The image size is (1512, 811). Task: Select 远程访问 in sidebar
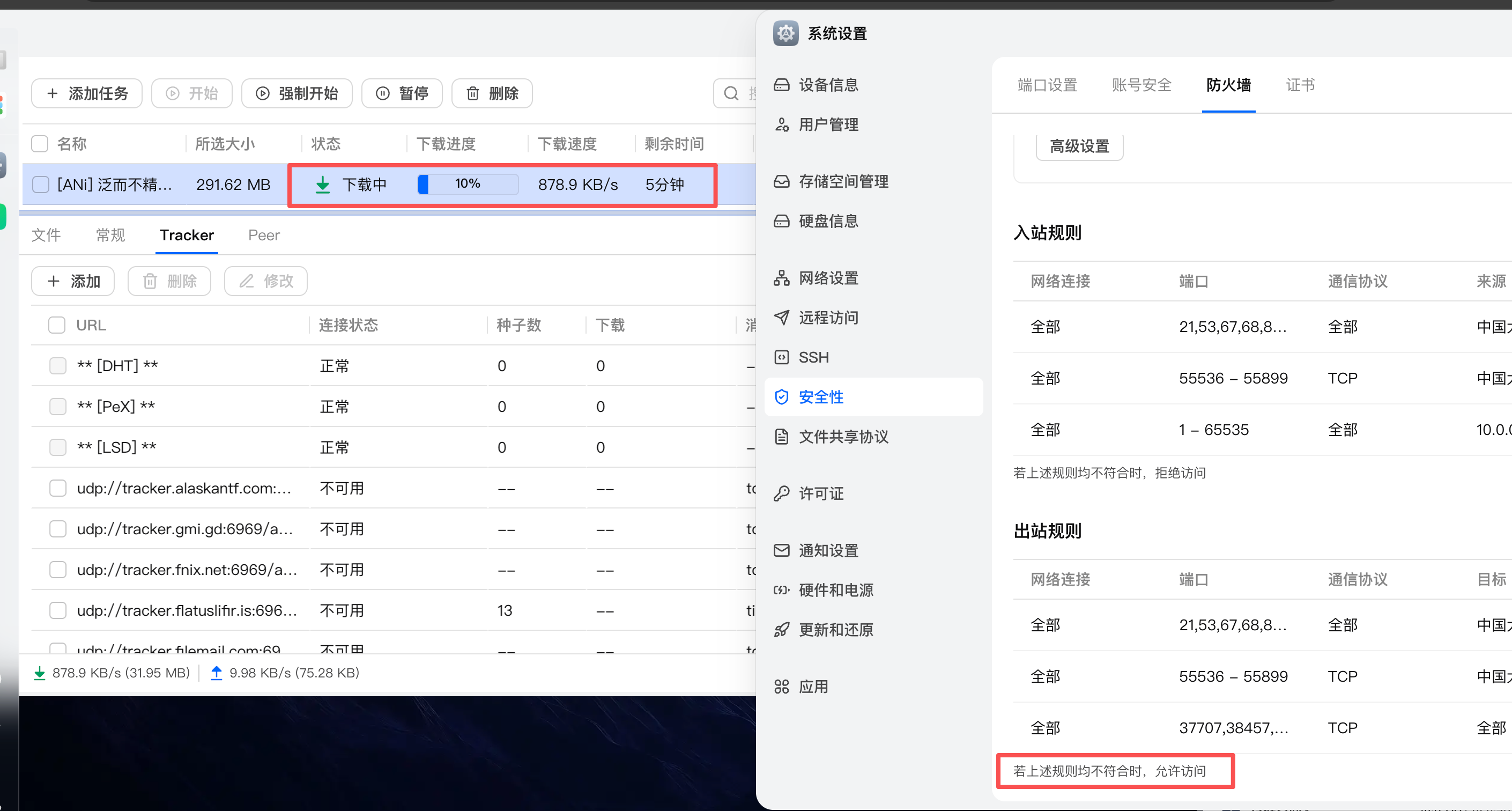(x=828, y=318)
